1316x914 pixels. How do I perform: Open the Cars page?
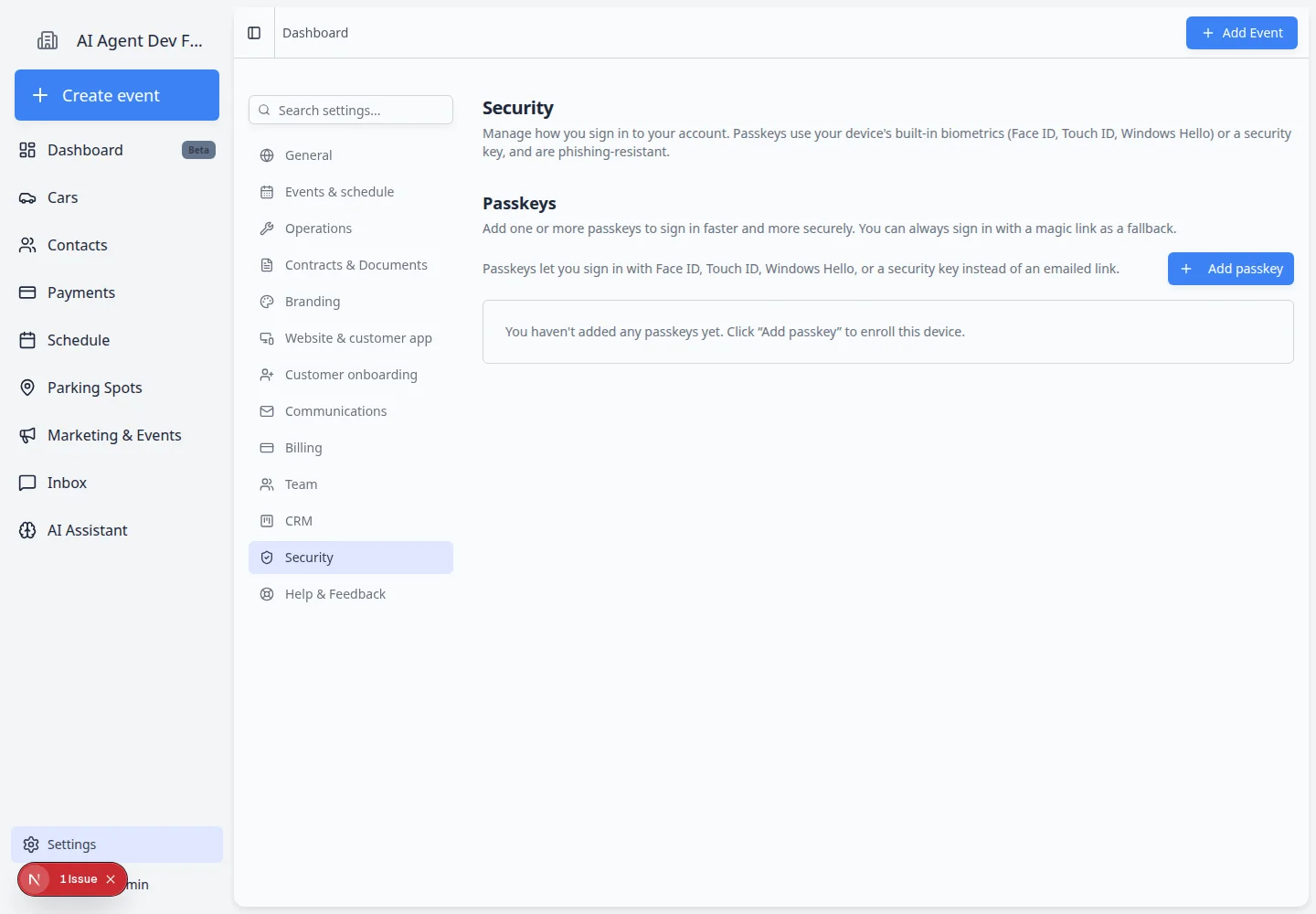tap(117, 197)
